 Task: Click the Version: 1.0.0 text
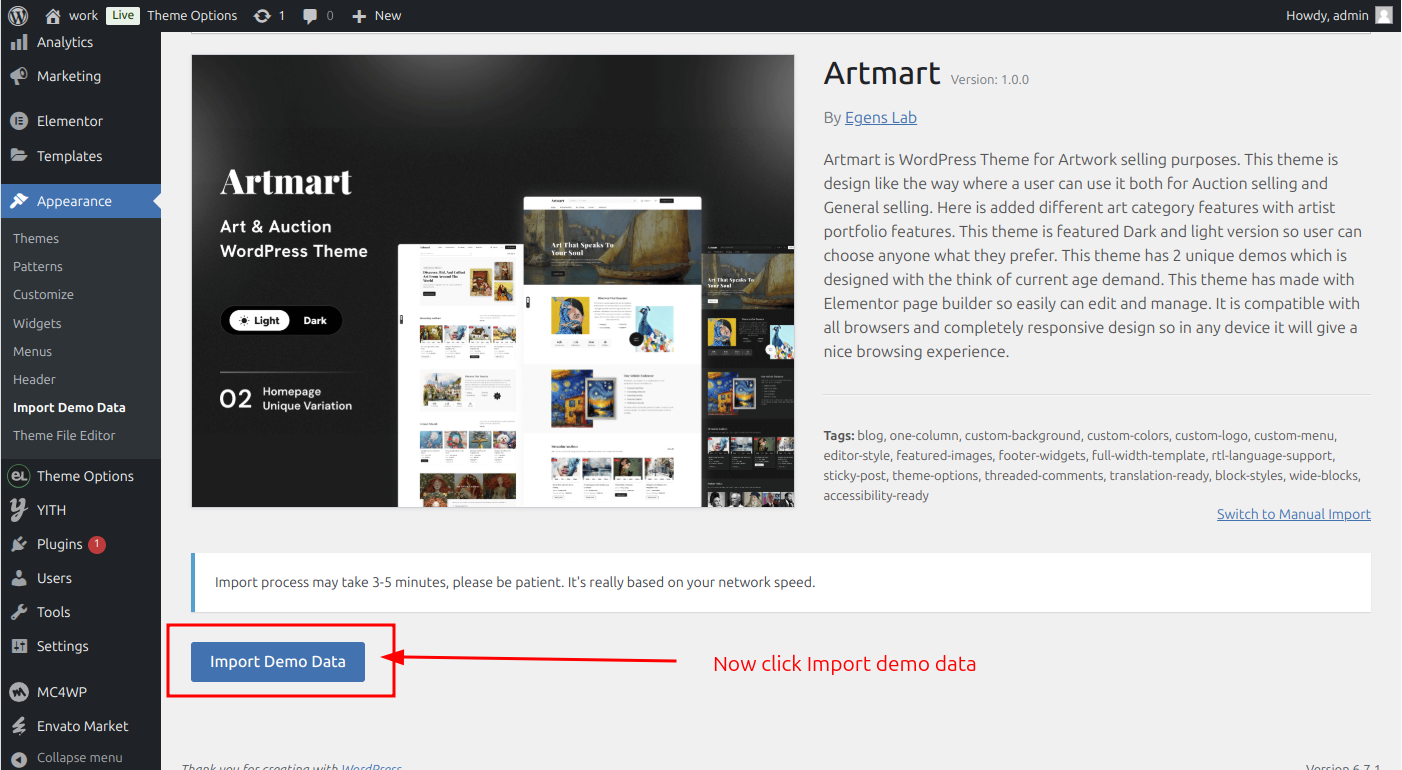[x=989, y=79]
